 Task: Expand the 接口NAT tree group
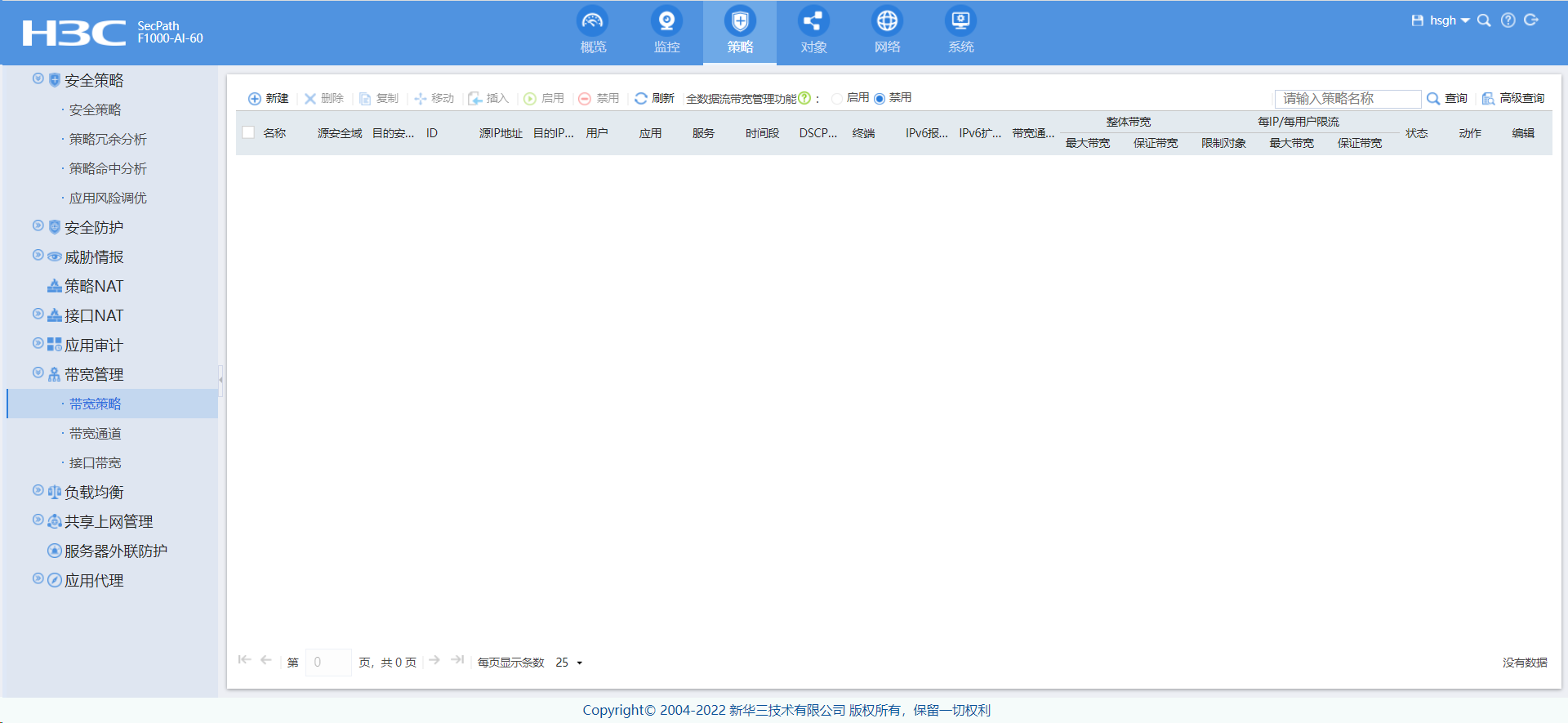click(x=38, y=314)
